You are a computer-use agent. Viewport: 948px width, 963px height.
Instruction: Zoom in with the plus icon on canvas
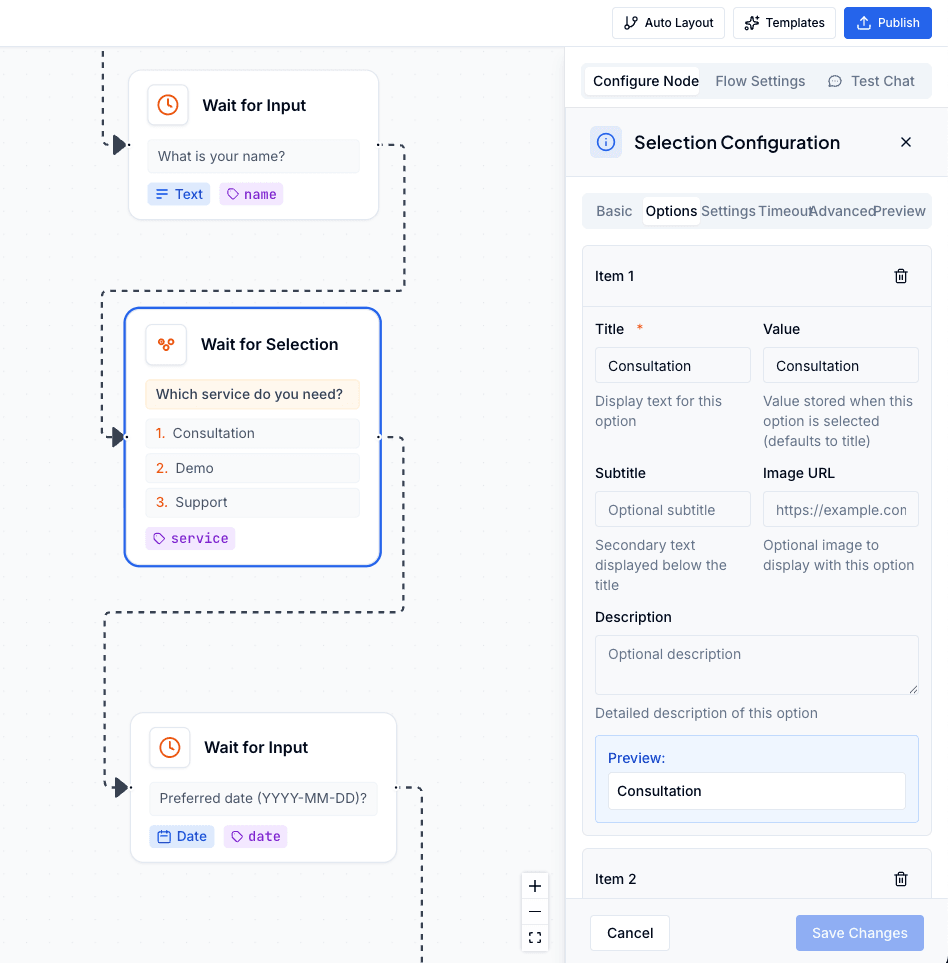coord(535,886)
